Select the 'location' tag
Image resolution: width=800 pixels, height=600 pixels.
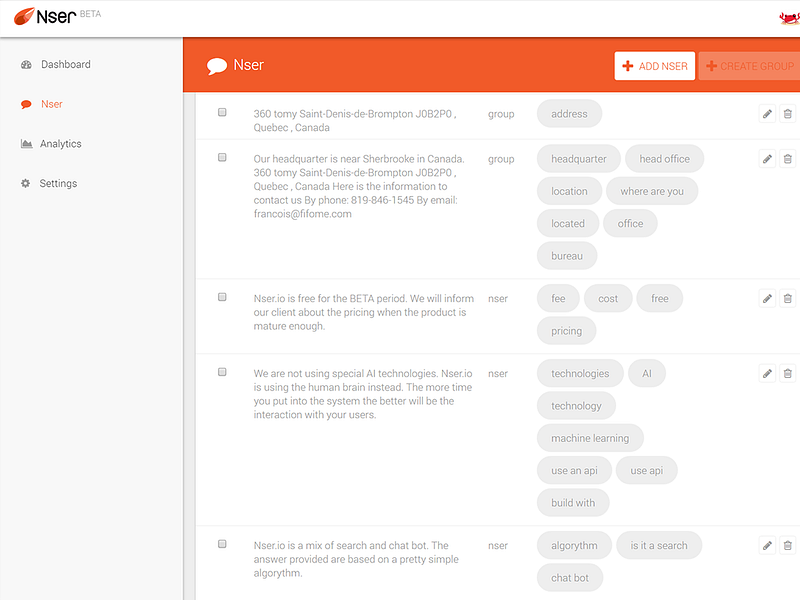(x=569, y=191)
